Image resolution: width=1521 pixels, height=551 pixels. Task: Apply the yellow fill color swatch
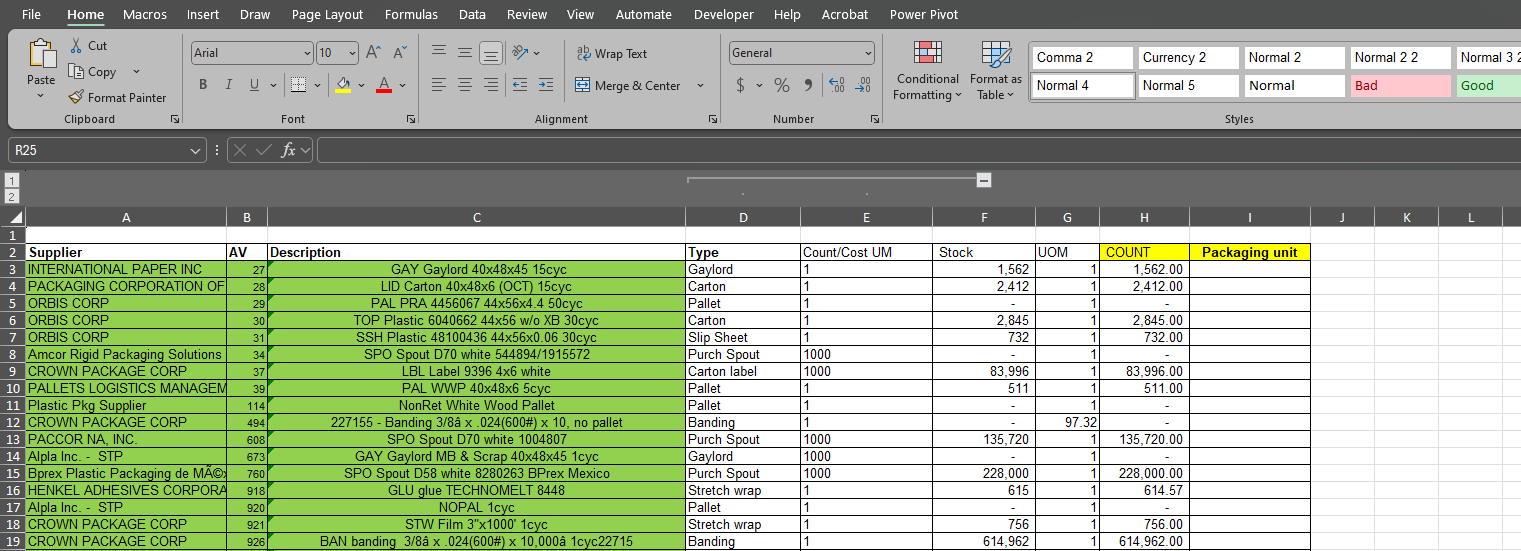(x=343, y=85)
